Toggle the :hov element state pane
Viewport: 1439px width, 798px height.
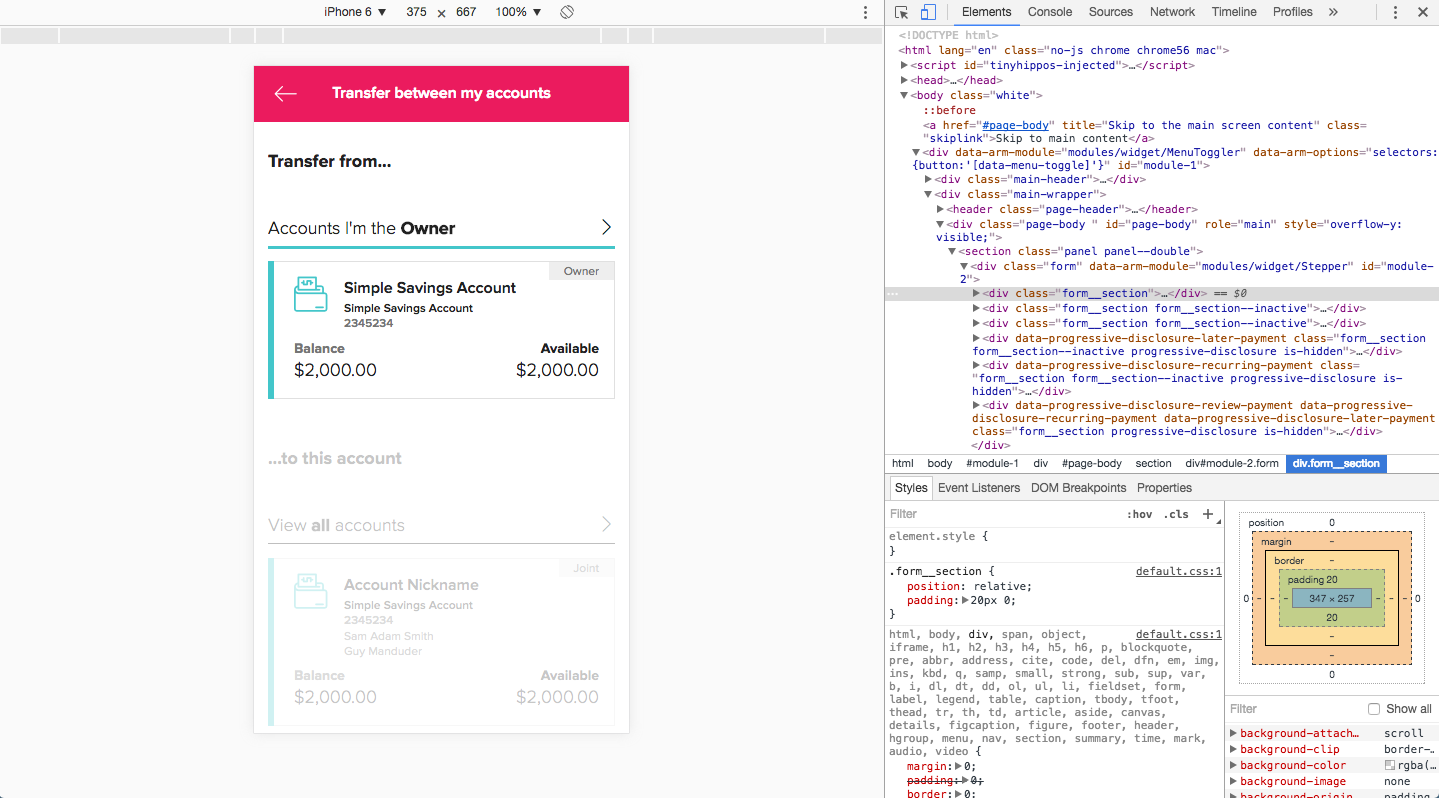[x=1139, y=514]
